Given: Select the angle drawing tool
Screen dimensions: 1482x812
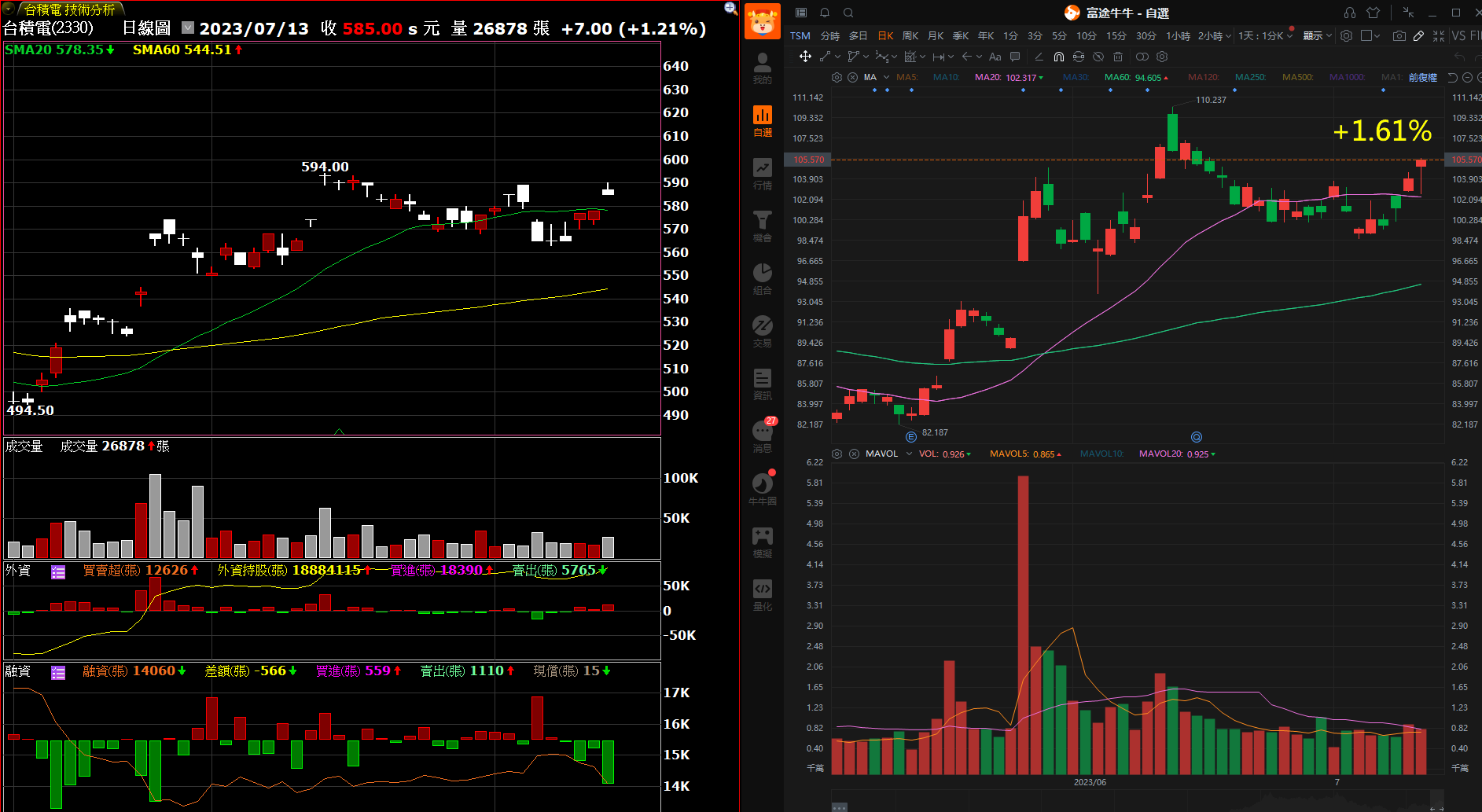Looking at the screenshot, I should [x=1039, y=57].
